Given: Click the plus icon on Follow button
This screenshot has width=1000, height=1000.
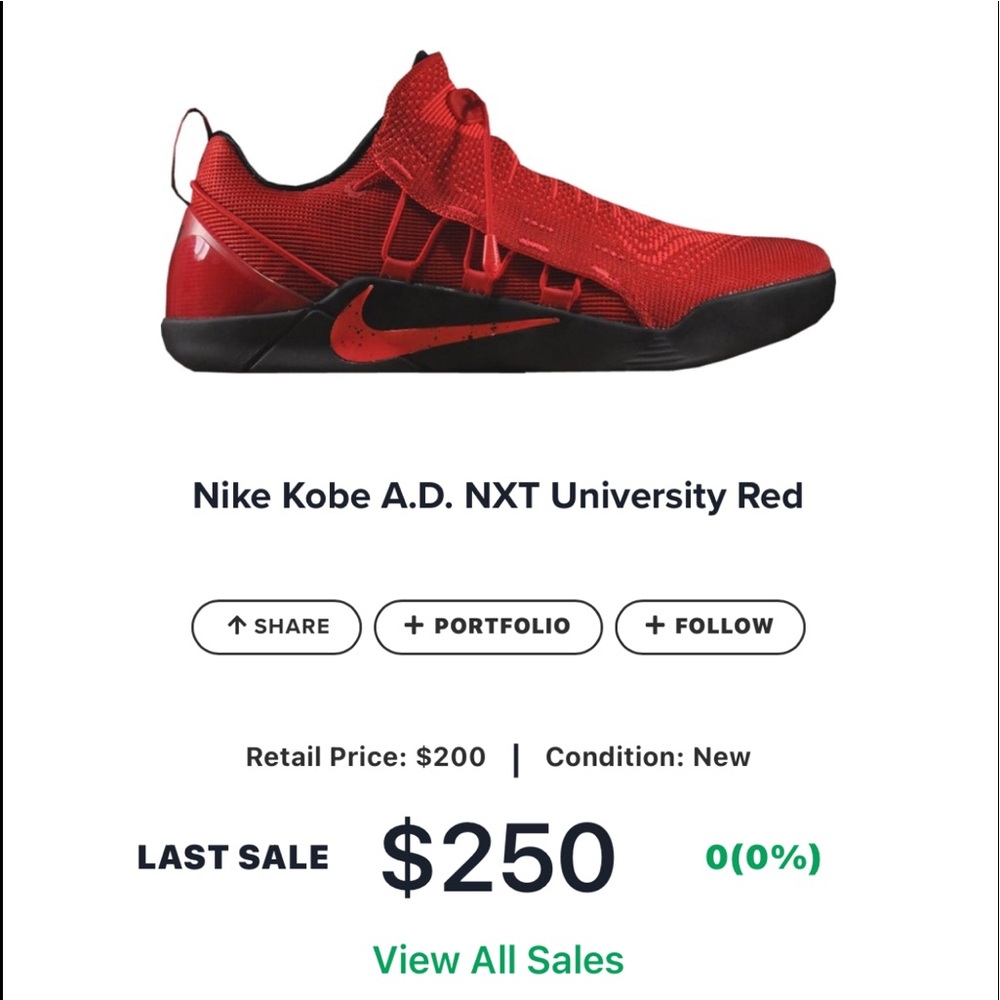Looking at the screenshot, I should coord(655,627).
